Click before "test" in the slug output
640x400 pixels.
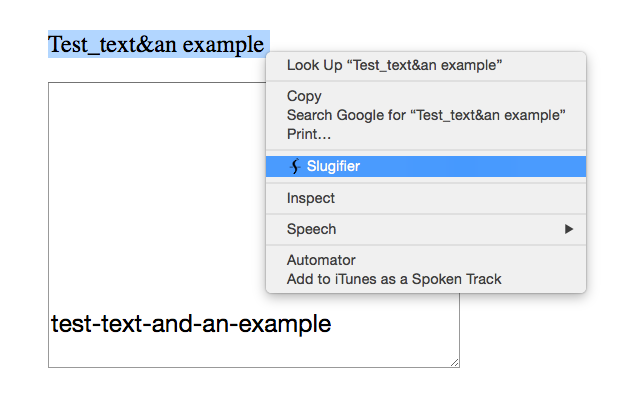(x=51, y=325)
